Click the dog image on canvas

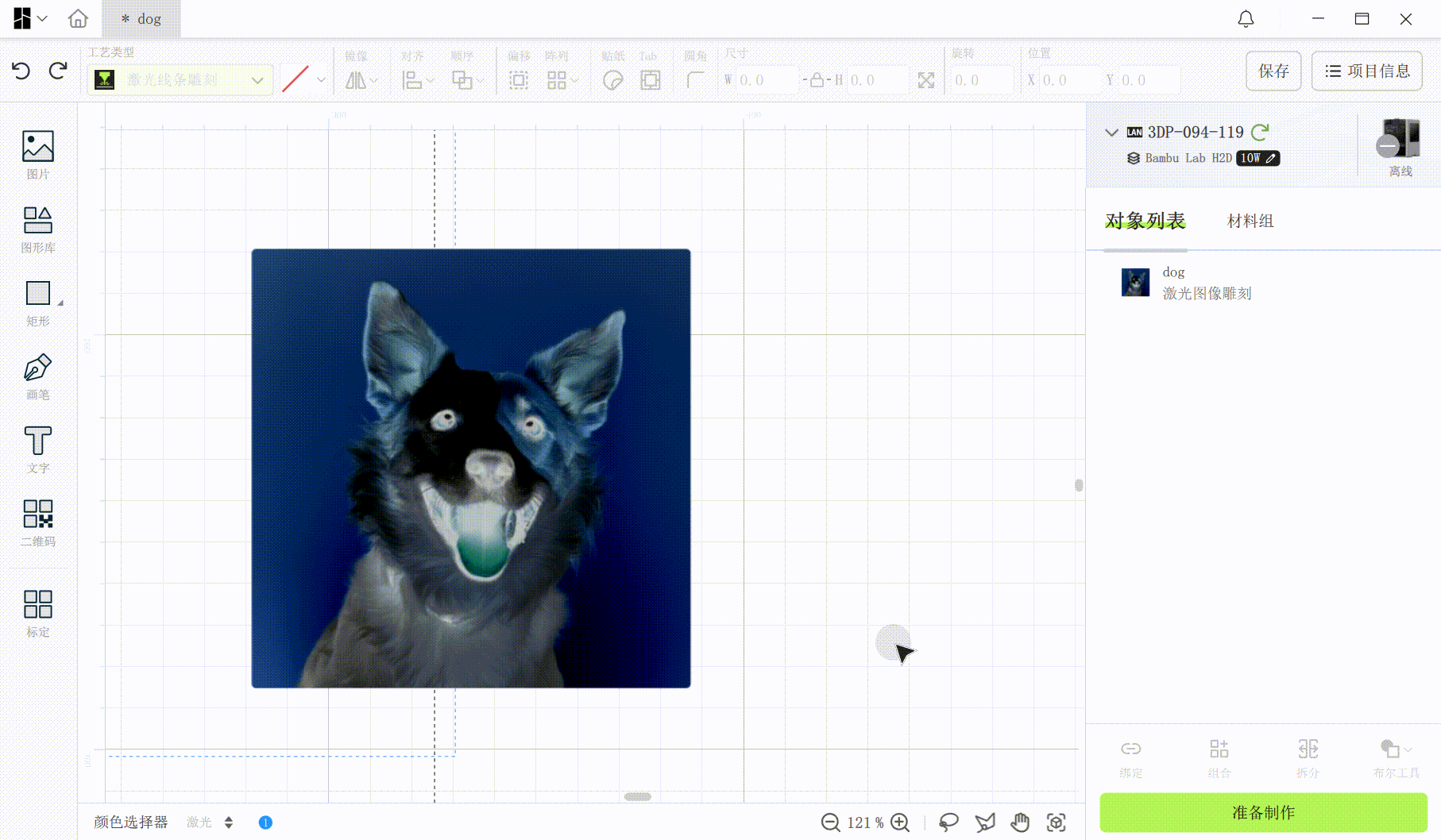click(471, 468)
